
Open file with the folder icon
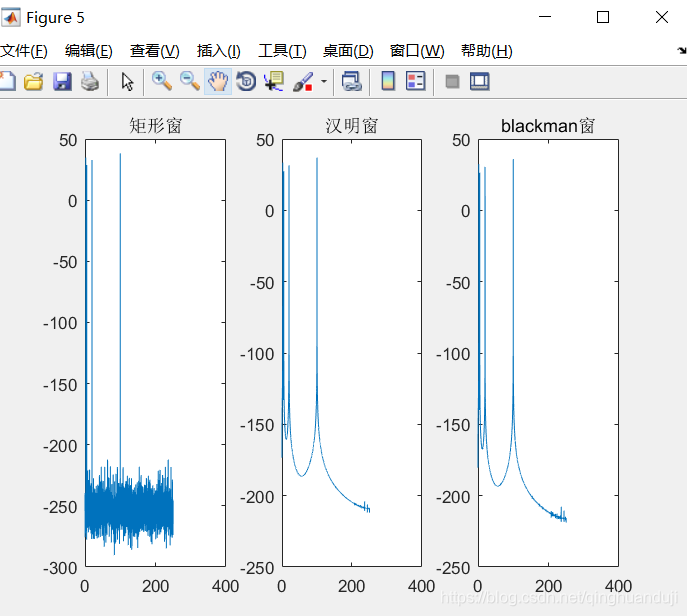[34, 81]
